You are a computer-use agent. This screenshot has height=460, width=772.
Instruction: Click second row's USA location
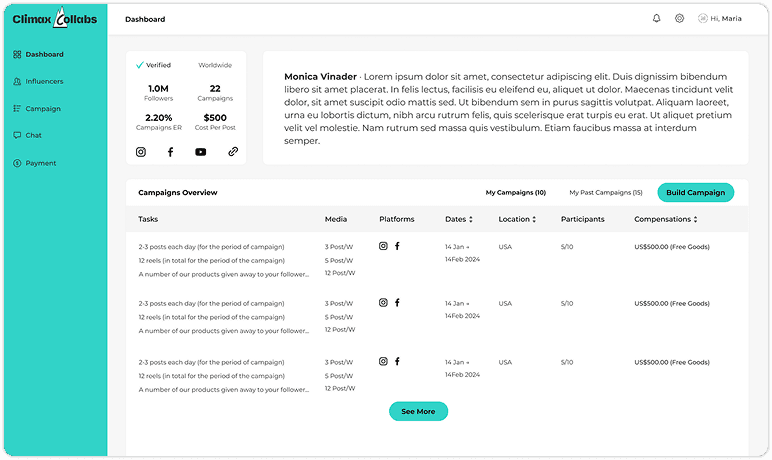(x=505, y=303)
